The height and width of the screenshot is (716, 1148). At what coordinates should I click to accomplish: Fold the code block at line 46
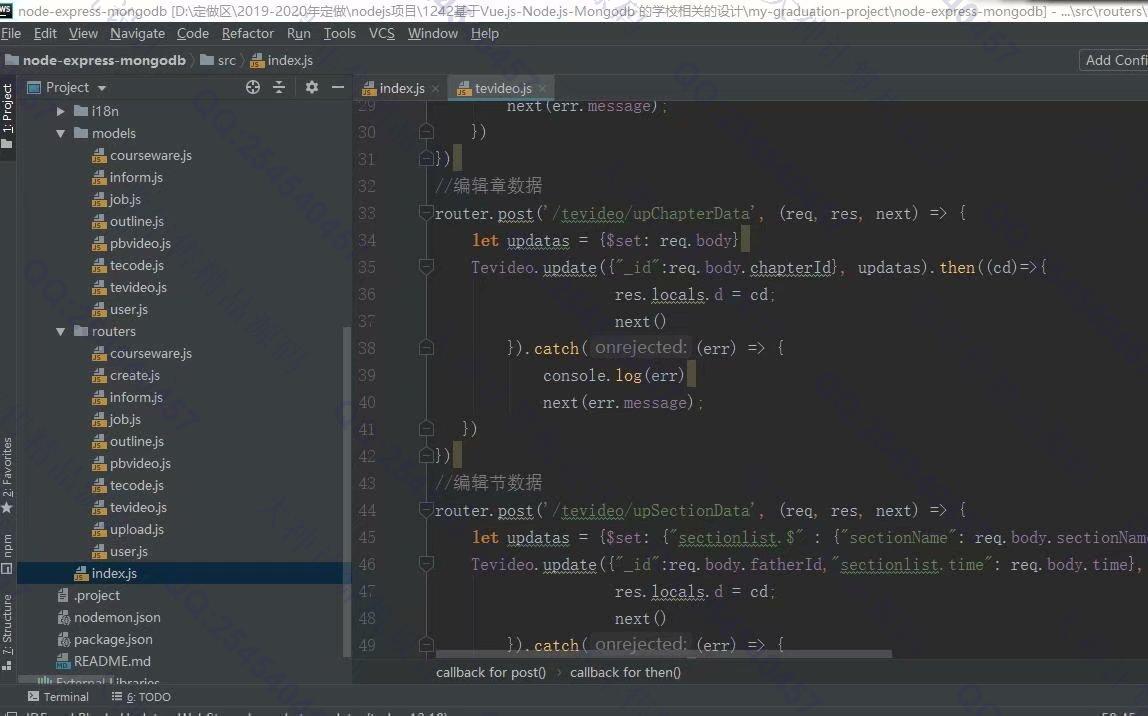(x=425, y=564)
